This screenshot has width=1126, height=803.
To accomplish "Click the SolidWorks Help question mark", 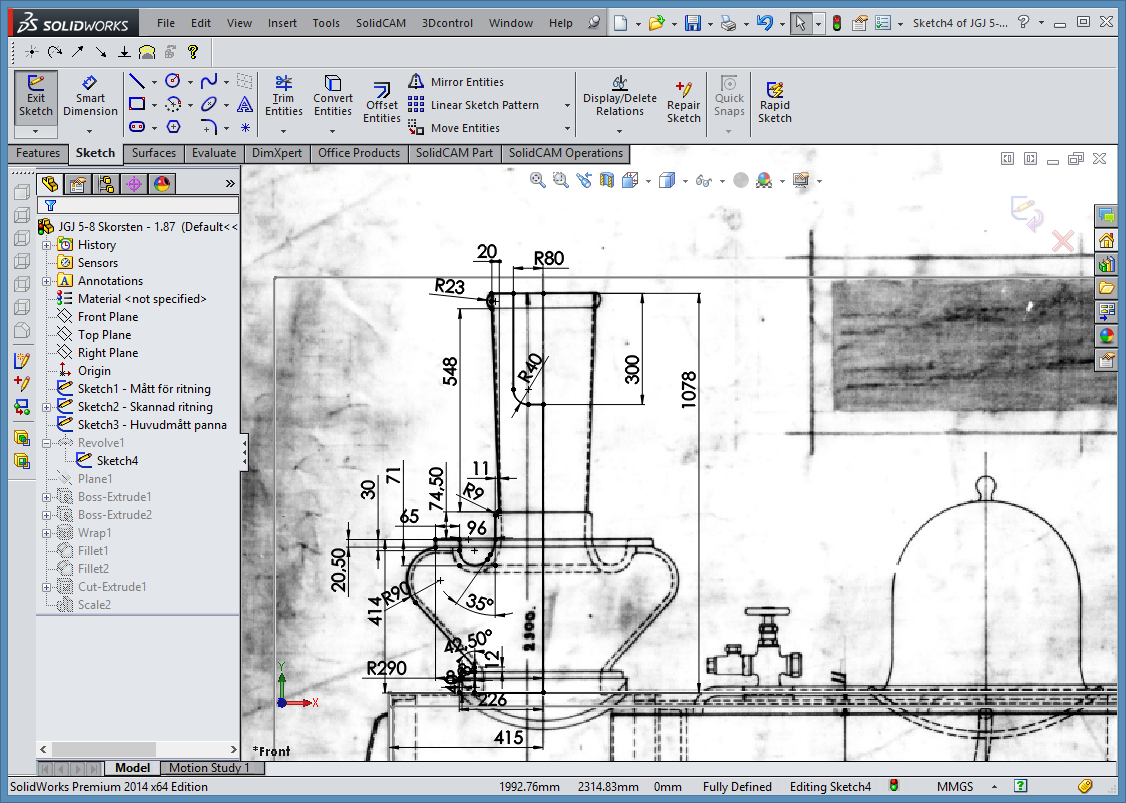I will click(1023, 23).
